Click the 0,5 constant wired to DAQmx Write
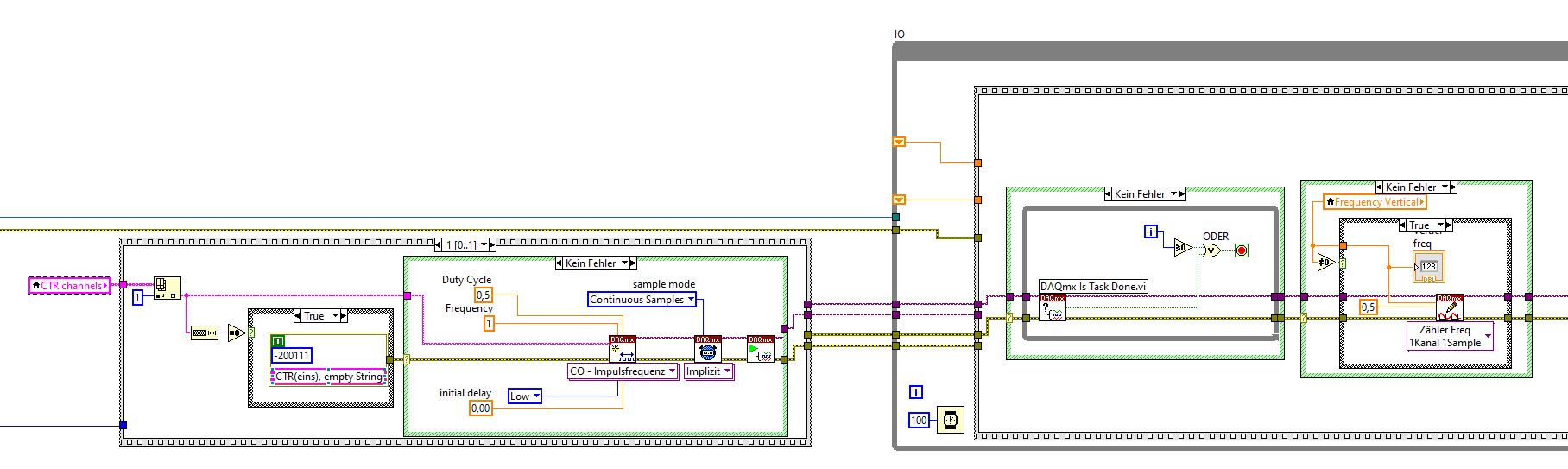 pyautogui.click(x=1368, y=307)
